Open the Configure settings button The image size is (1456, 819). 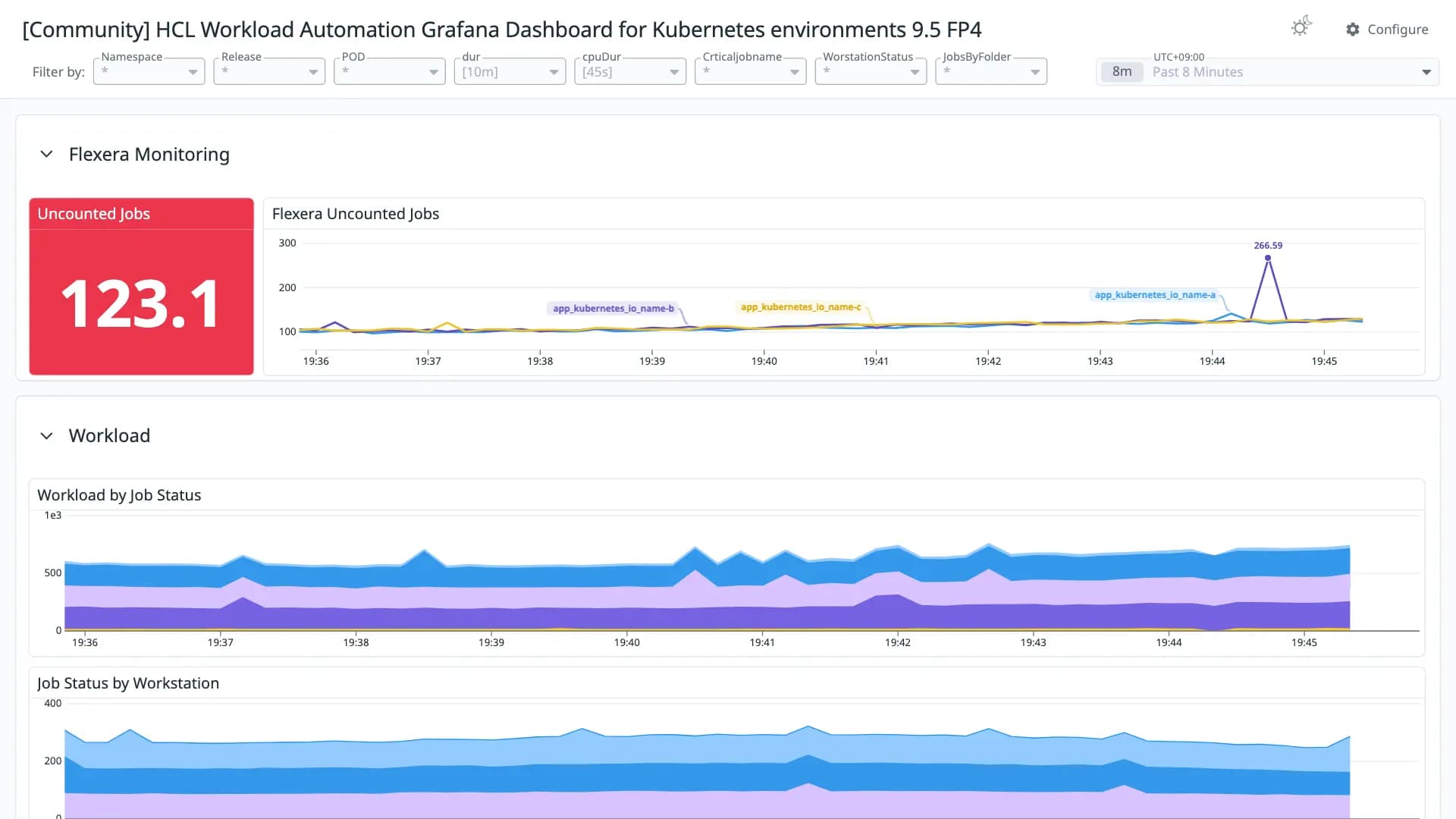coord(1387,30)
